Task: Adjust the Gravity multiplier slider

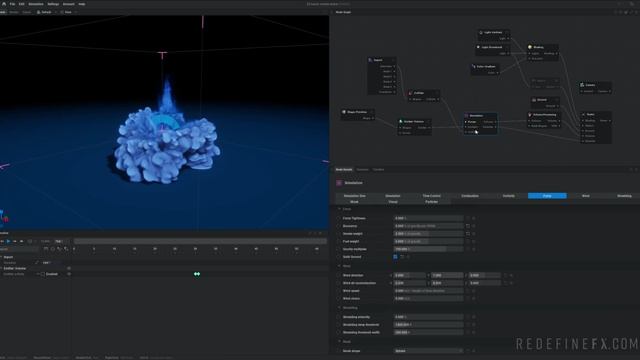Action: (x=429, y=249)
